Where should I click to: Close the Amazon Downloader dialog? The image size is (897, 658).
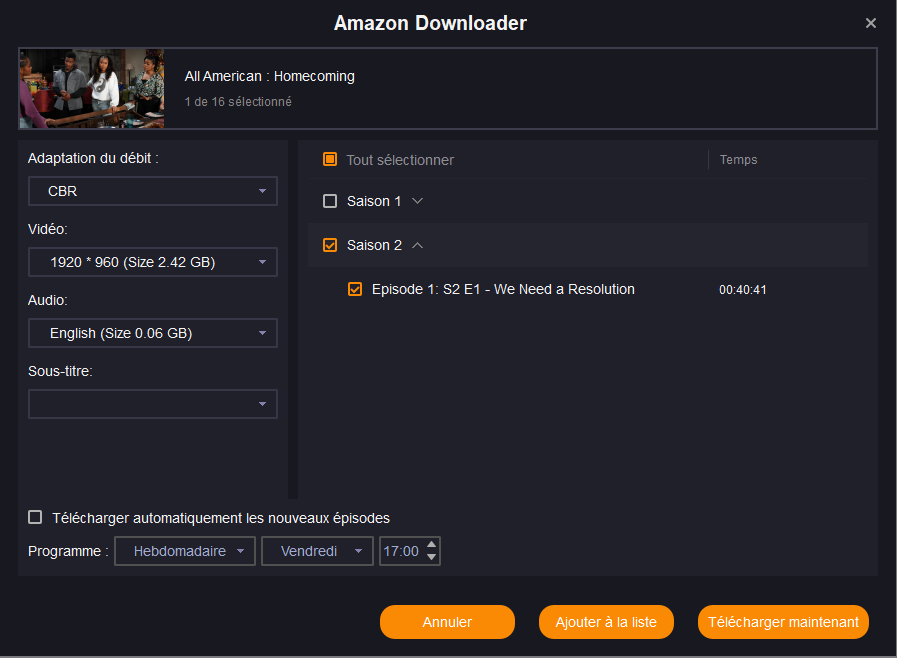click(x=871, y=23)
